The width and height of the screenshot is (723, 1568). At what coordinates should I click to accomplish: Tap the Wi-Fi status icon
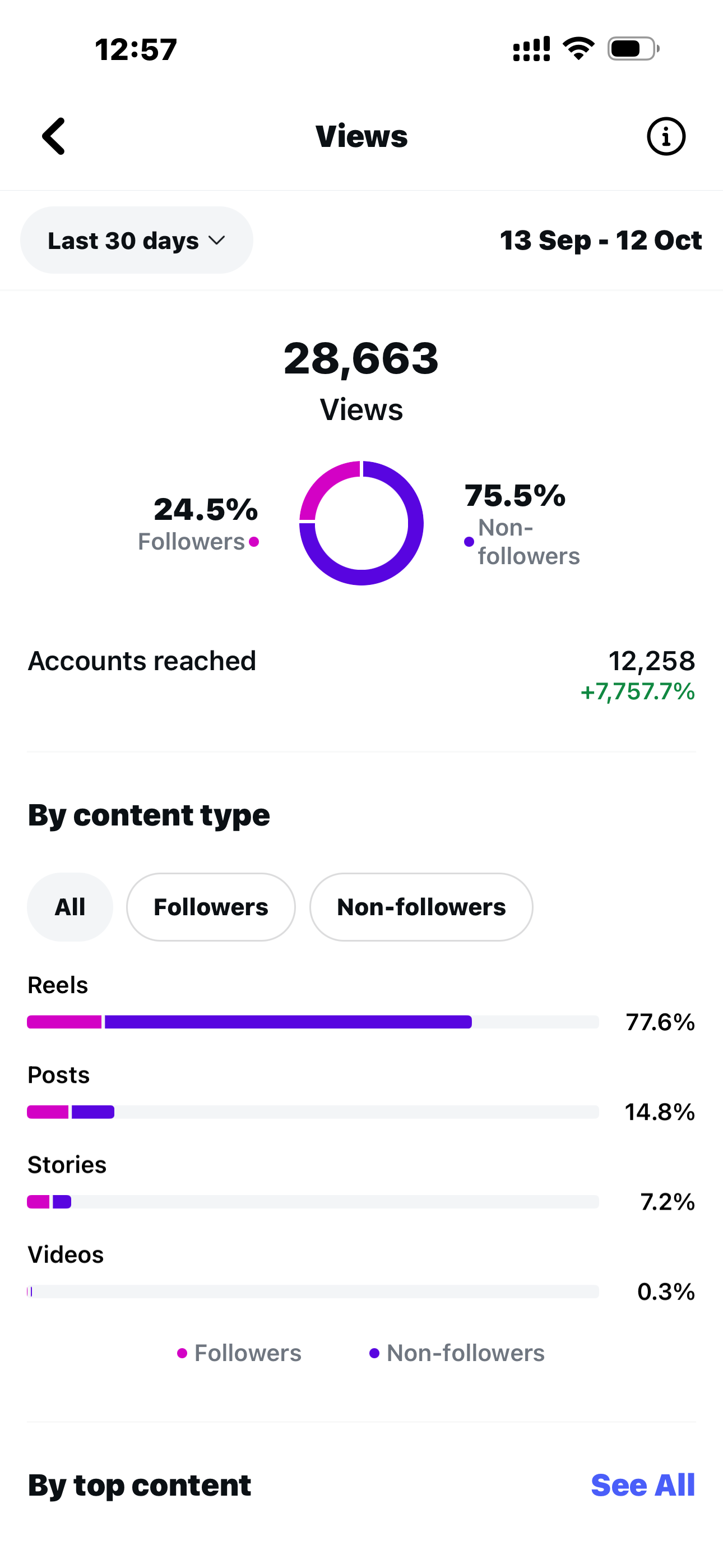pos(578,49)
